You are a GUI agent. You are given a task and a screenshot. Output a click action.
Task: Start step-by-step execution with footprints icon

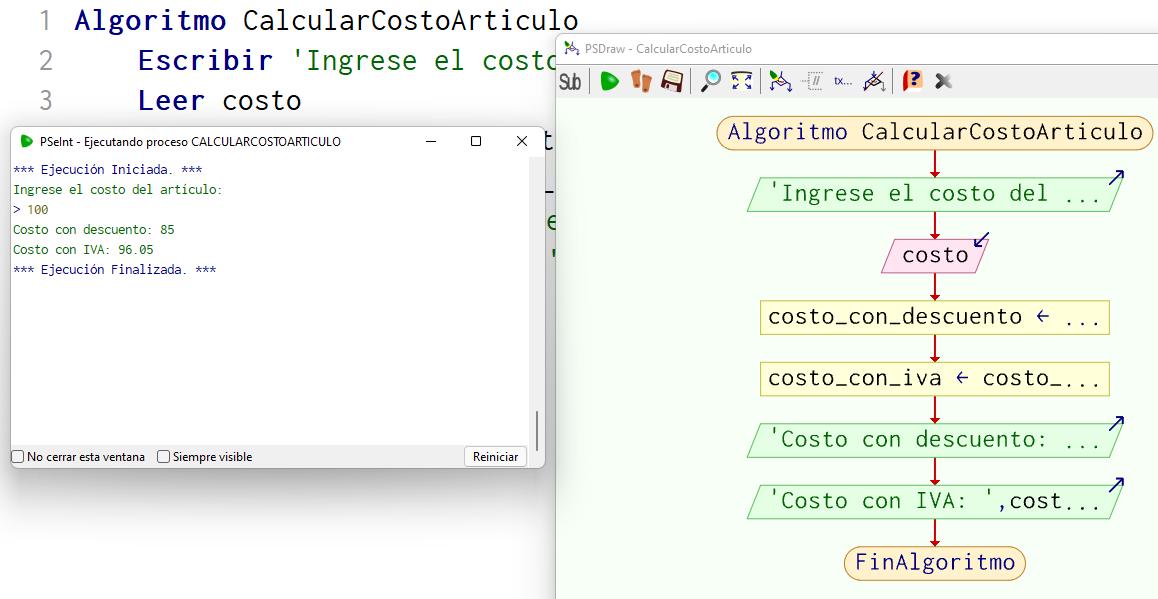tap(640, 82)
